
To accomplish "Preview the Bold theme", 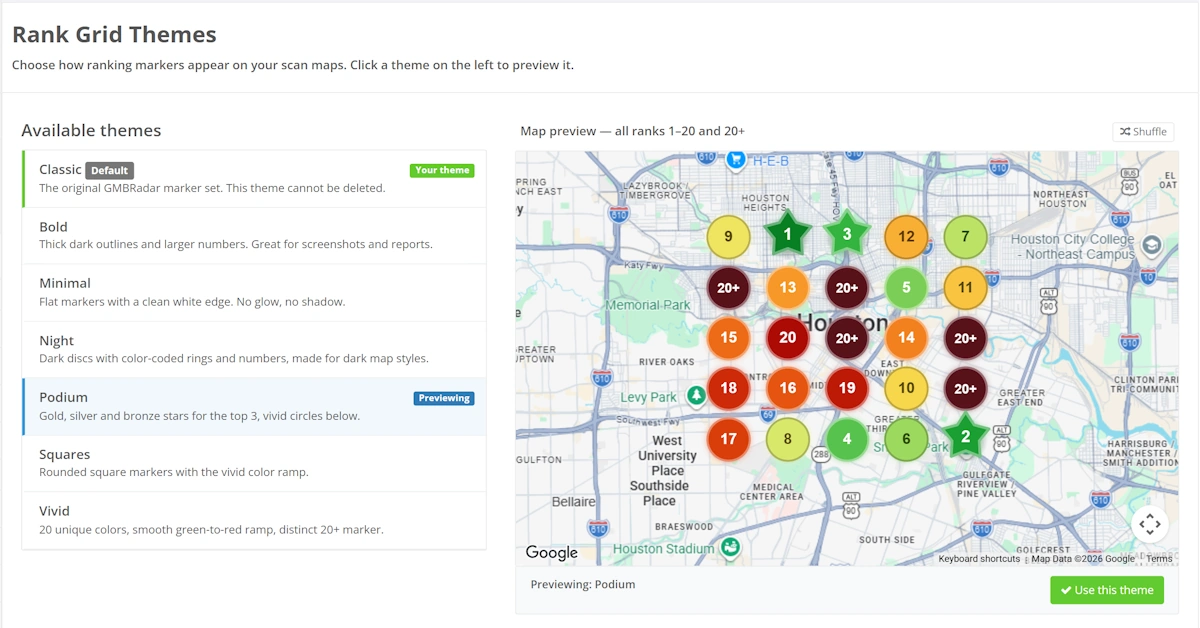I will (x=255, y=236).
